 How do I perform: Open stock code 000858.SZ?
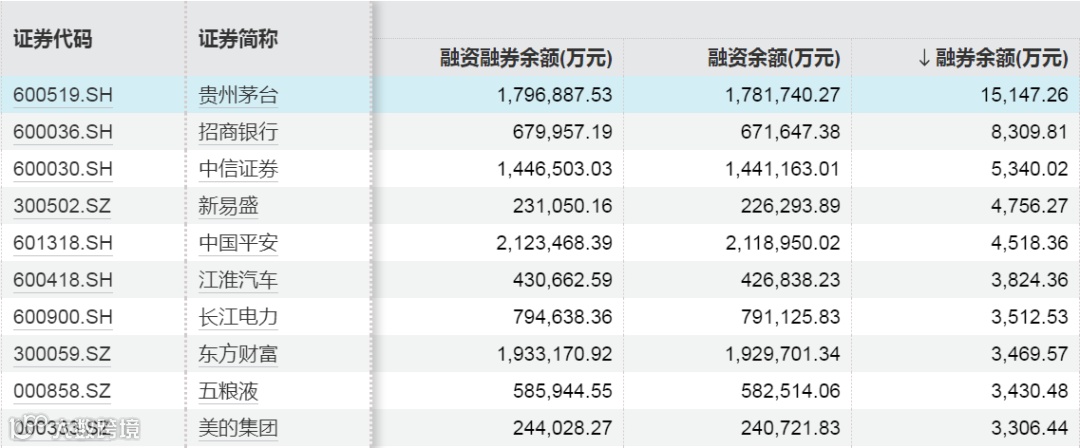pyautogui.click(x=62, y=391)
